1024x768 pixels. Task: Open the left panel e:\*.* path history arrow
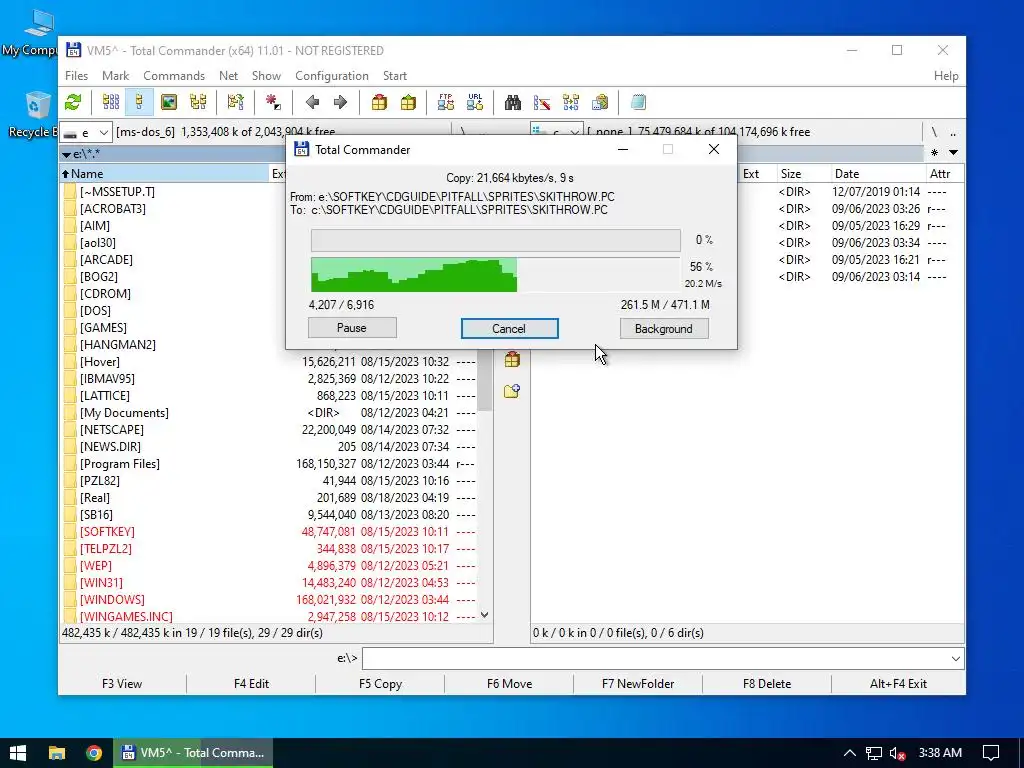click(67, 155)
